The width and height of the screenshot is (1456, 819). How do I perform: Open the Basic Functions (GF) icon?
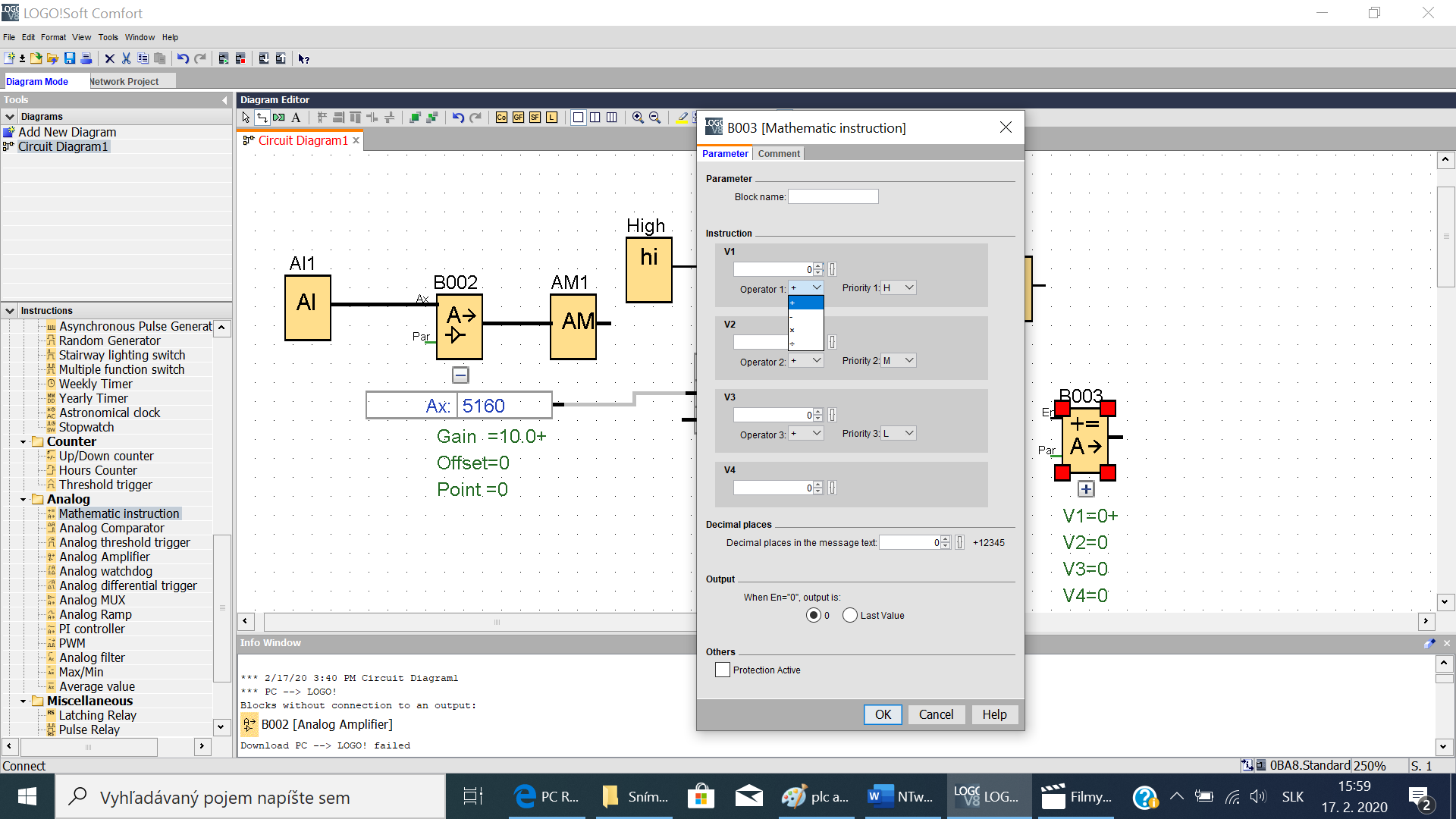(518, 118)
